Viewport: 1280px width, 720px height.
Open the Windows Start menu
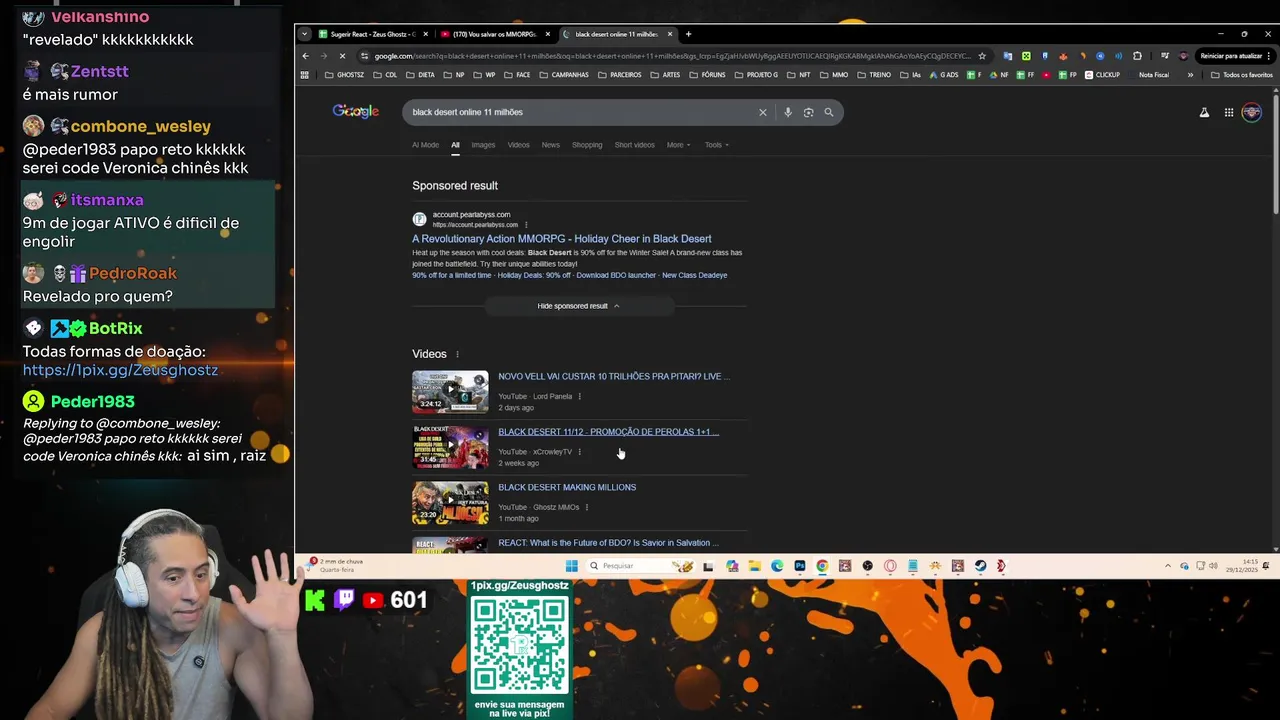[571, 566]
